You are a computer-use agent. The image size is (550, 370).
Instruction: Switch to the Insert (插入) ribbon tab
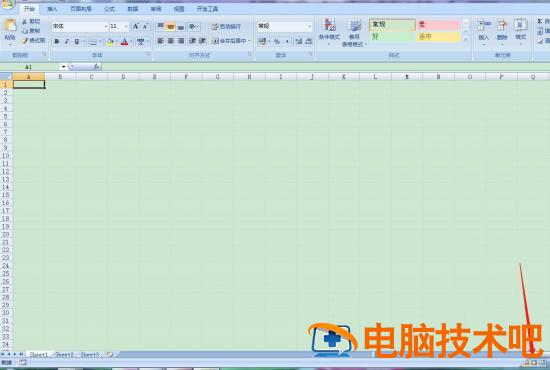pos(52,9)
